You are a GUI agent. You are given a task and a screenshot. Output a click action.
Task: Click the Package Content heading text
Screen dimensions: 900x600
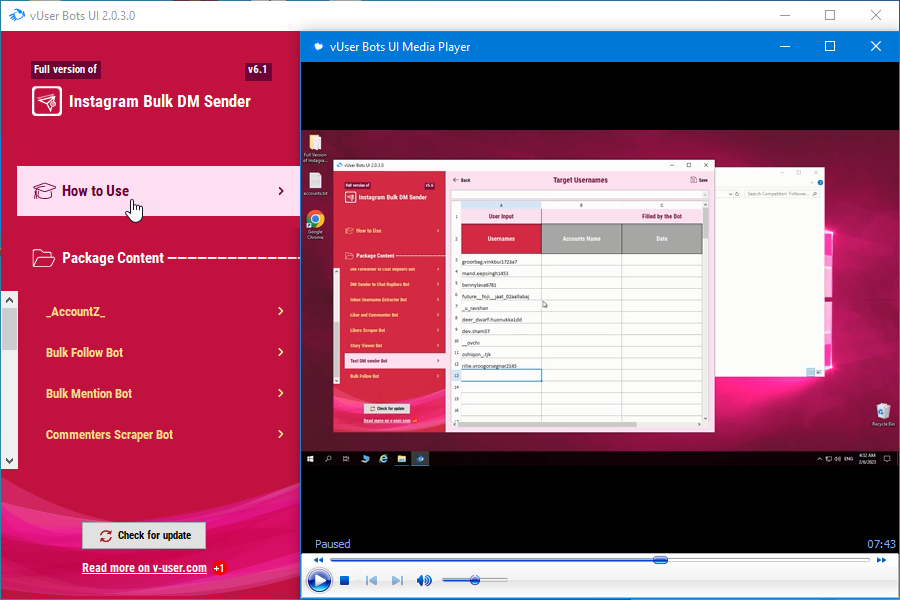[113, 258]
